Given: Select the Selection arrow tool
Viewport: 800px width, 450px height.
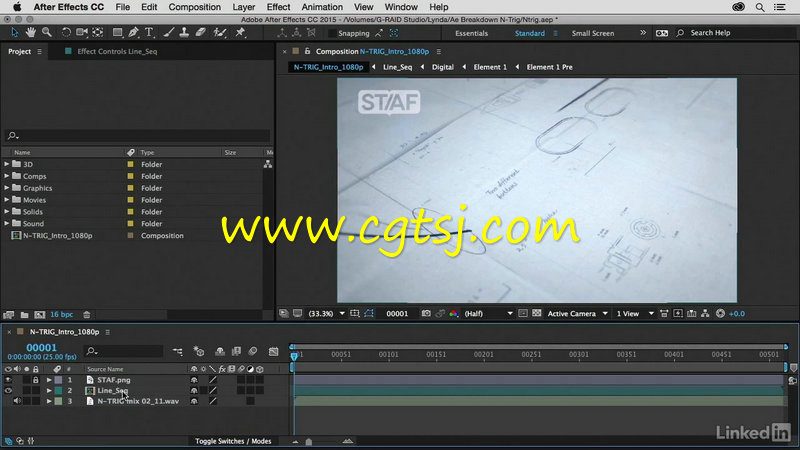Looking at the screenshot, I should point(14,33).
